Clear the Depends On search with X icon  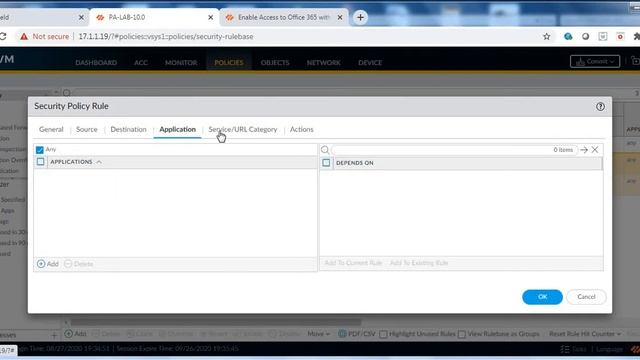(595, 150)
